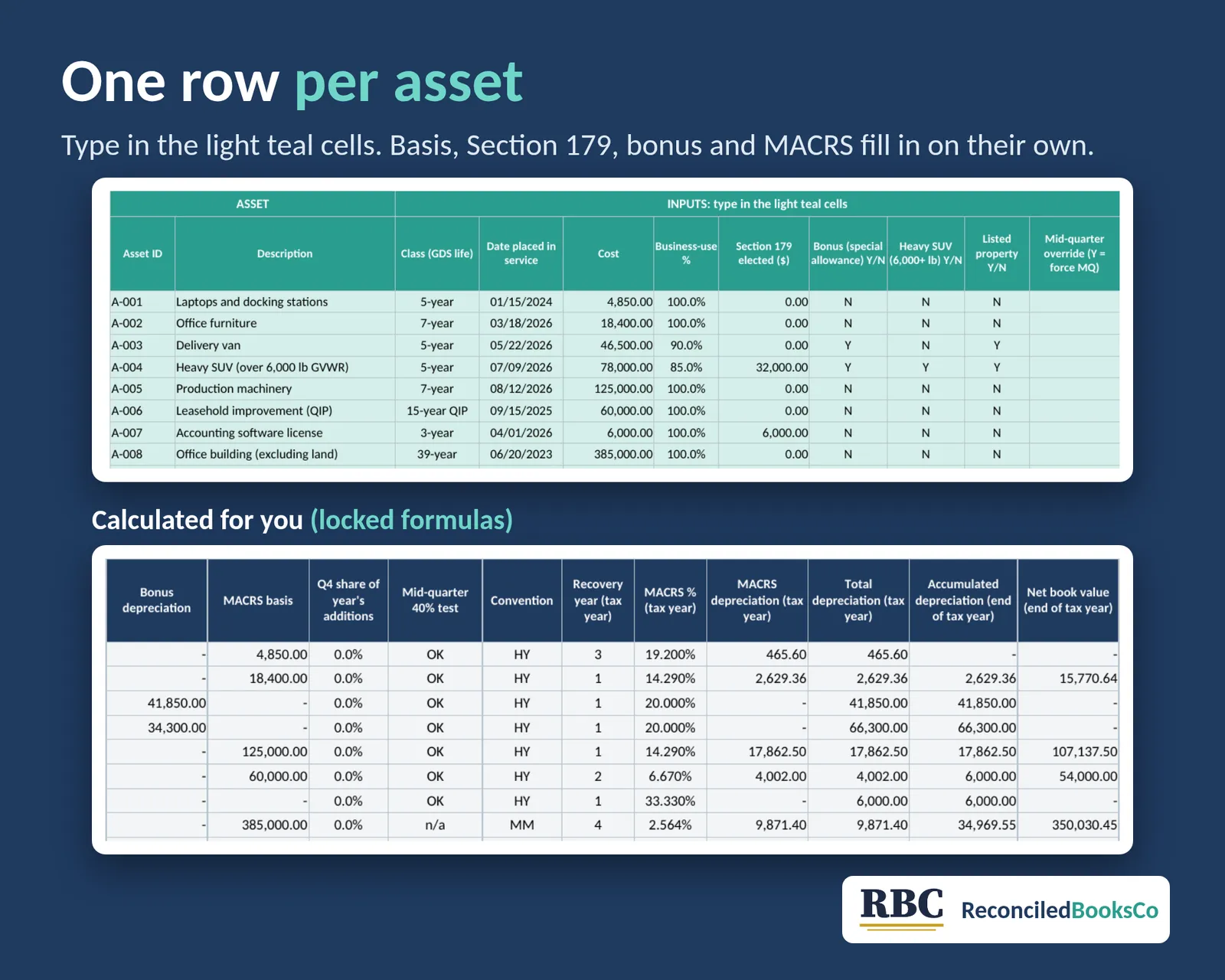This screenshot has height=980, width=1225.
Task: Click the Bonus (special allowance) Y/N header
Action: (848, 253)
